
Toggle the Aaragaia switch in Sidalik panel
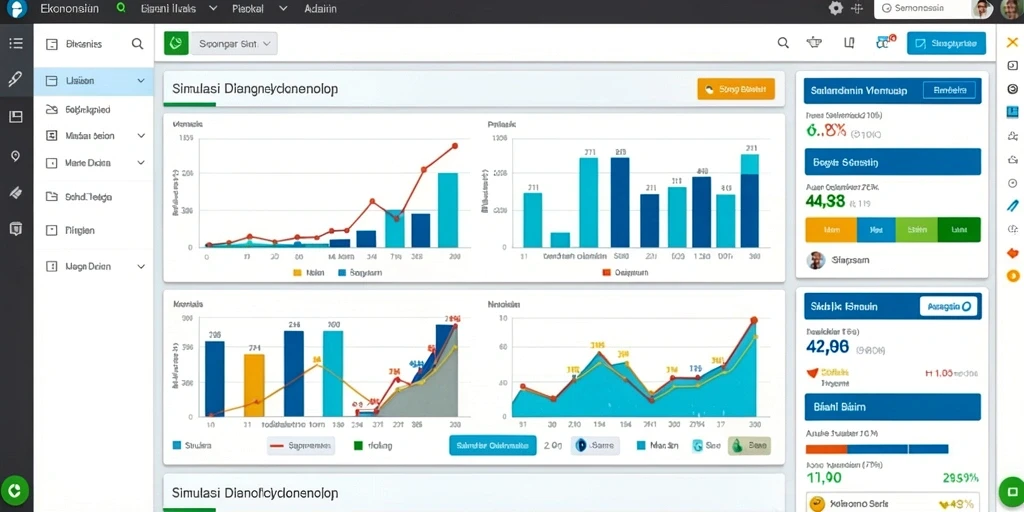pyautogui.click(x=948, y=306)
